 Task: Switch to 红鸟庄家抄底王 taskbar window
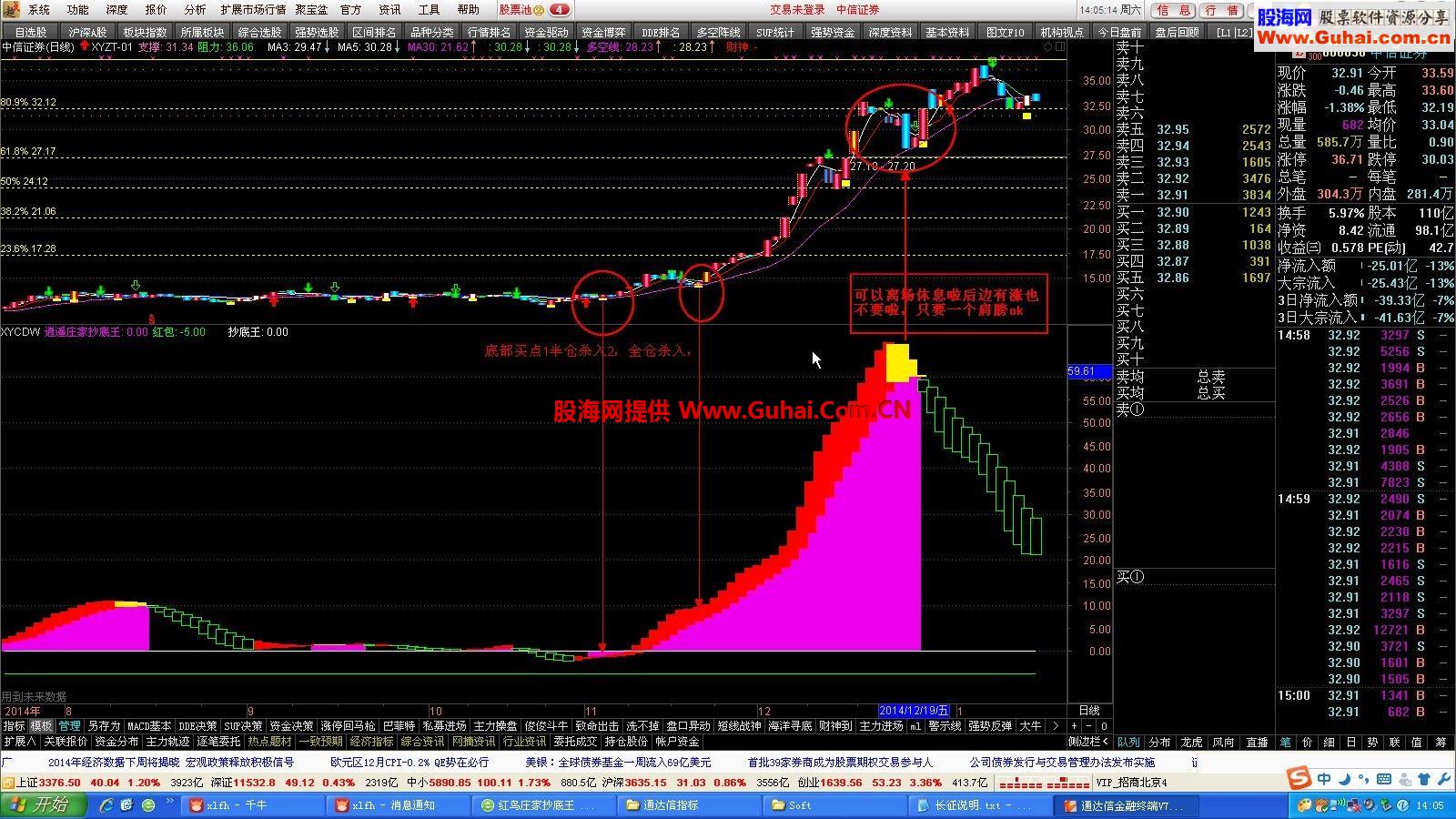(543, 805)
